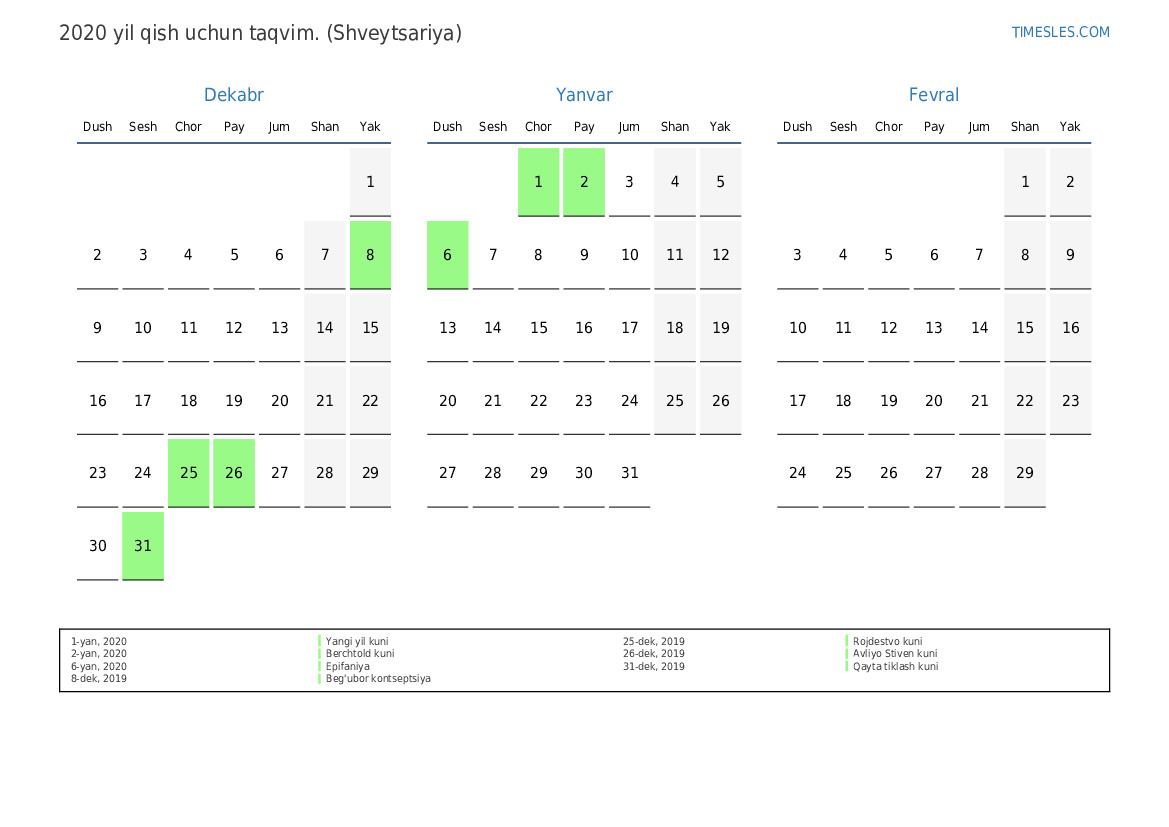Click the 8-dek, 2019 legend date
This screenshot has height=827, width=1169.
point(99,679)
